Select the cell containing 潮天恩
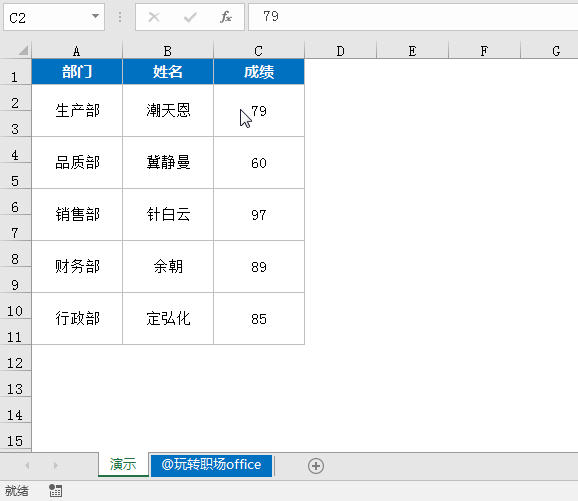Viewport: 578px width, 501px height. (x=168, y=111)
